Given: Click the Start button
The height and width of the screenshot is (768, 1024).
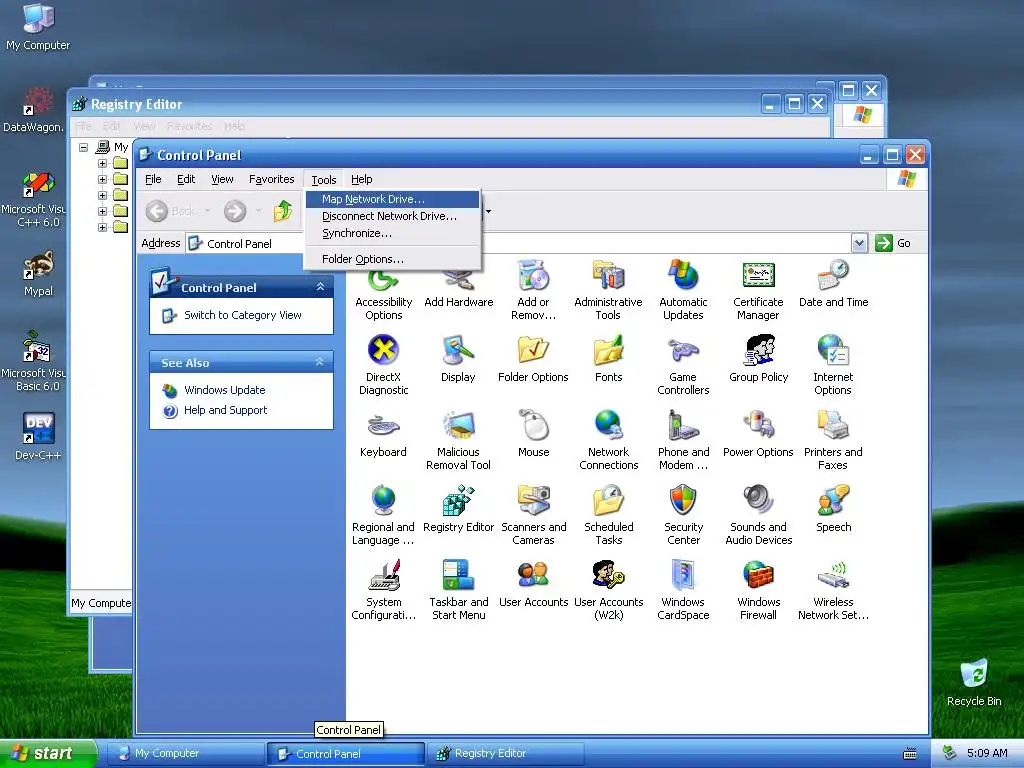Looking at the screenshot, I should point(48,754).
